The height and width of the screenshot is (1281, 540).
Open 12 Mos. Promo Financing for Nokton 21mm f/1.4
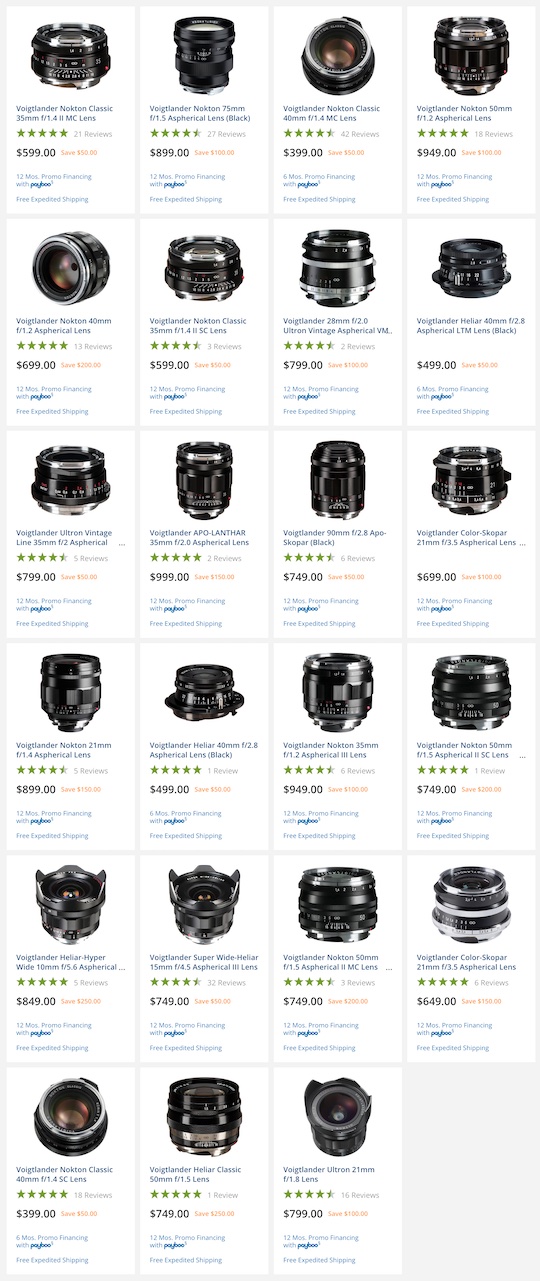coord(54,813)
